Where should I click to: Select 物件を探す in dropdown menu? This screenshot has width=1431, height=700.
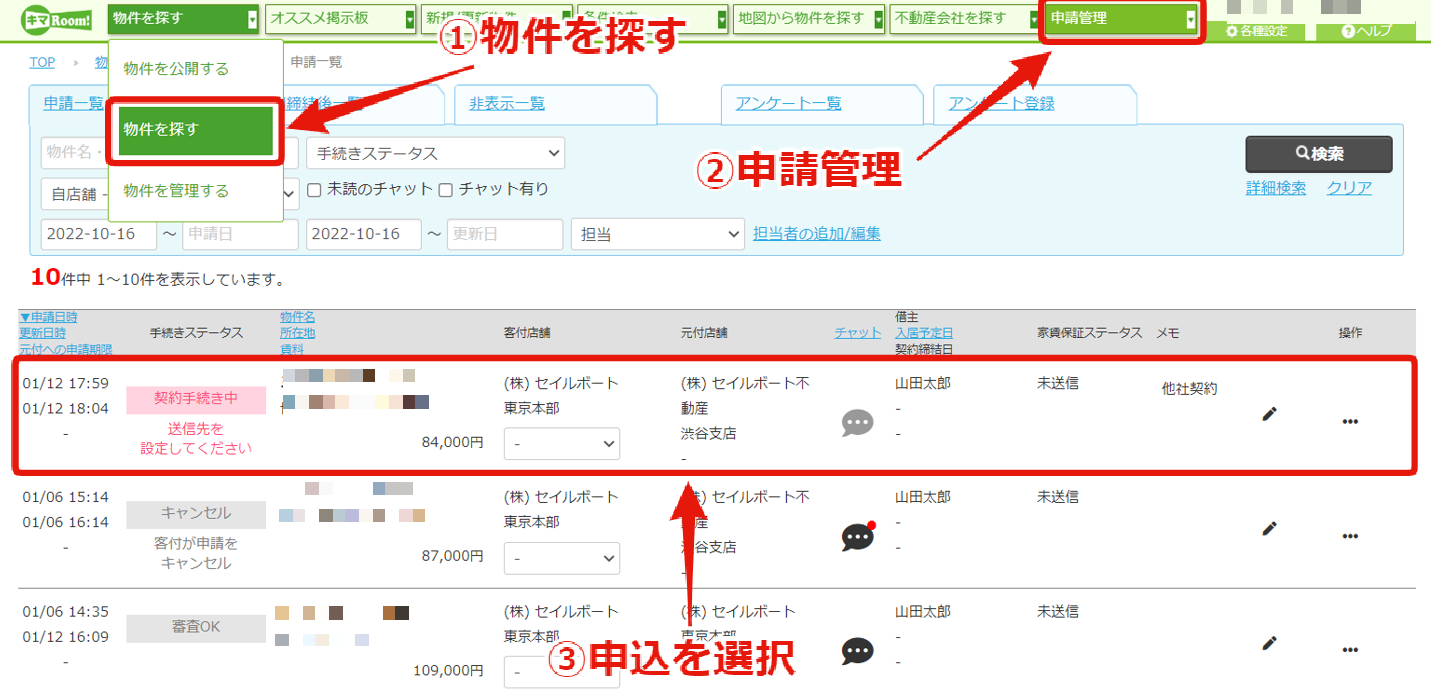pyautogui.click(x=196, y=130)
